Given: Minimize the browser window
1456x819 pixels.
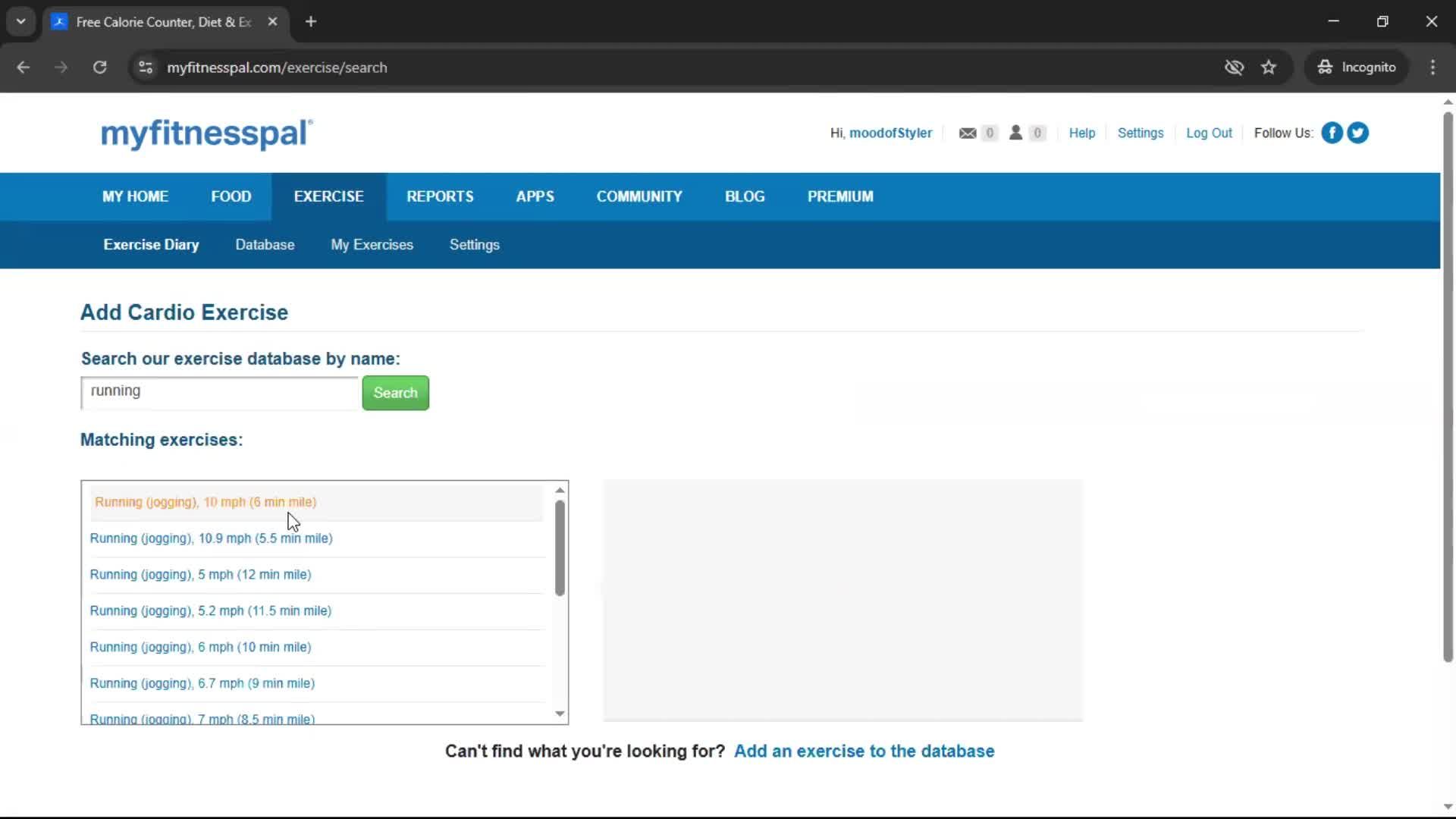Looking at the screenshot, I should [1333, 21].
